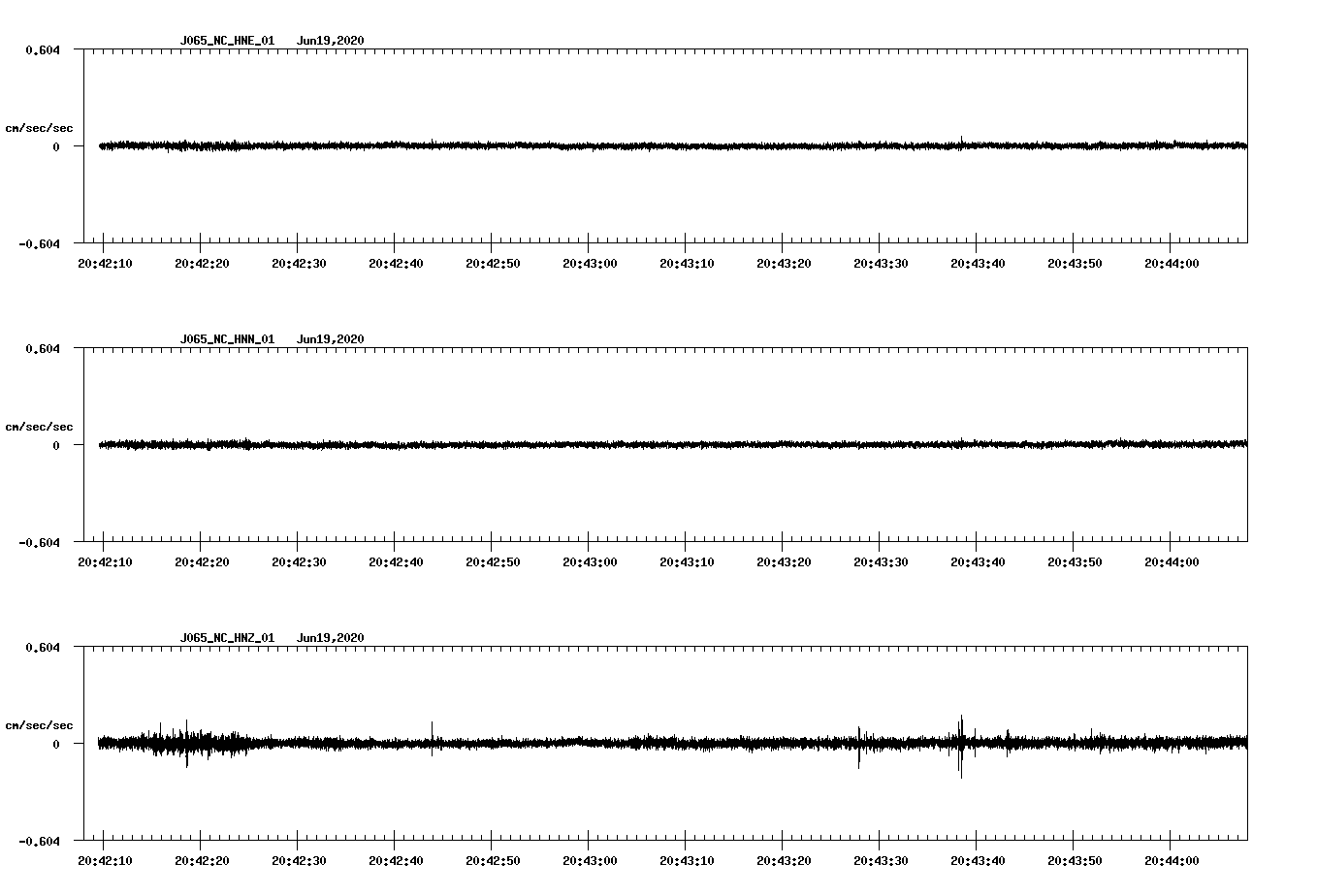Image resolution: width=1317 pixels, height=896 pixels.
Task: Click 20:42:50 time label under HNN plot
Action: coord(493,562)
